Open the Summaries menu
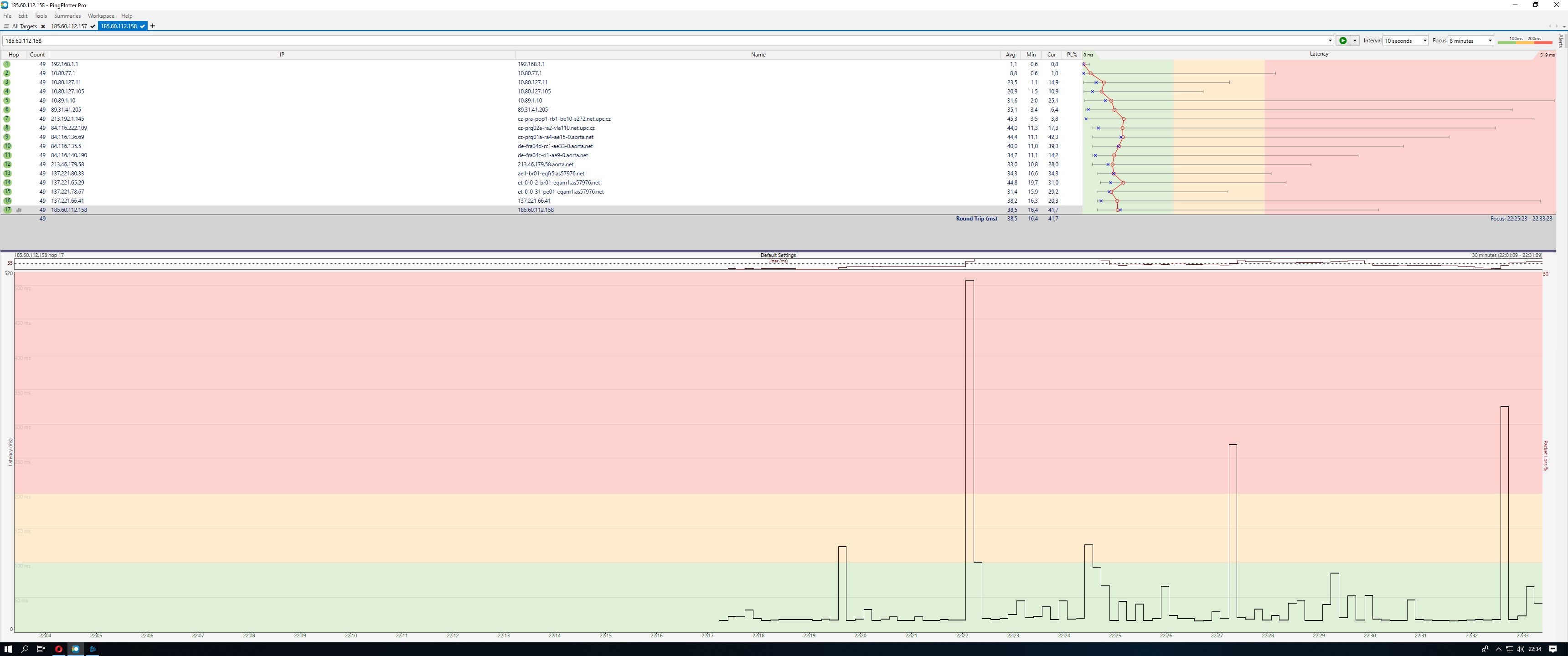1568x656 pixels. (x=67, y=16)
